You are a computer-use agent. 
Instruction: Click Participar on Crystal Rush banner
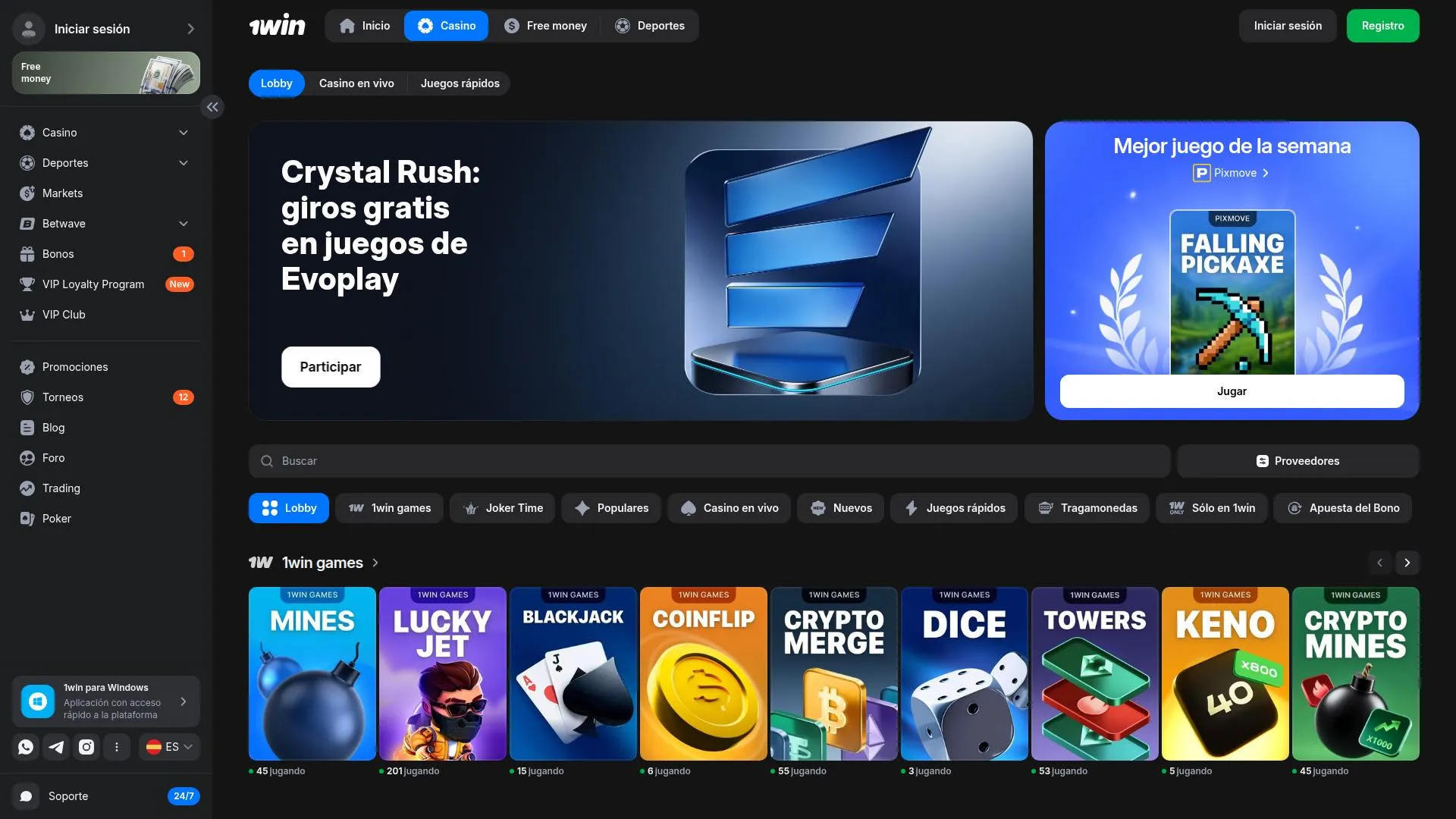pos(331,367)
